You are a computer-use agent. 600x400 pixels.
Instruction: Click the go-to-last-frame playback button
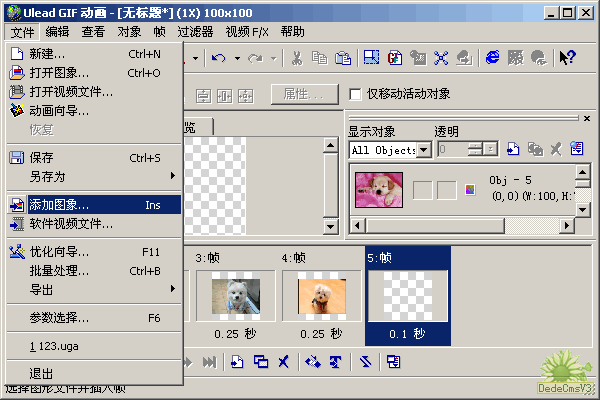coord(210,362)
